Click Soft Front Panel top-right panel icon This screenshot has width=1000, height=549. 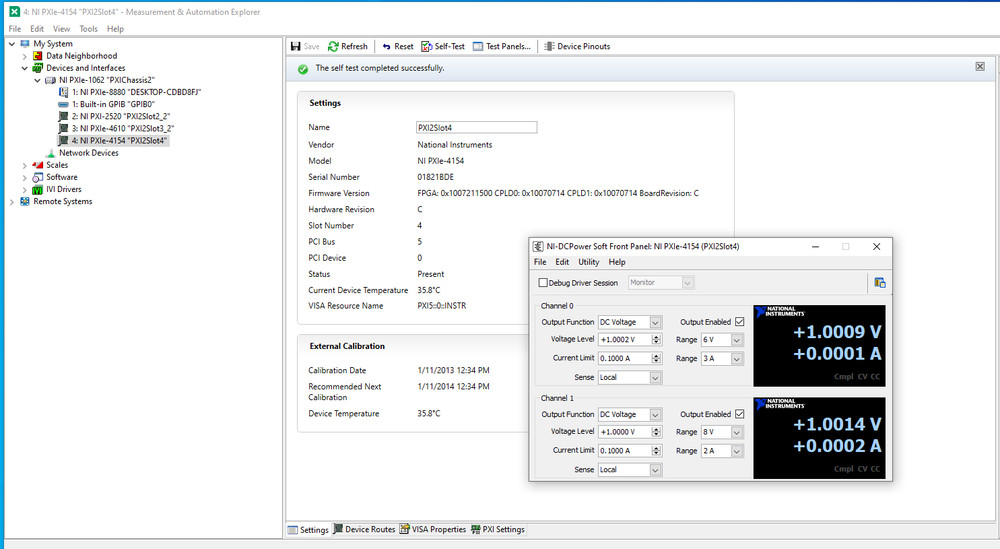point(879,282)
